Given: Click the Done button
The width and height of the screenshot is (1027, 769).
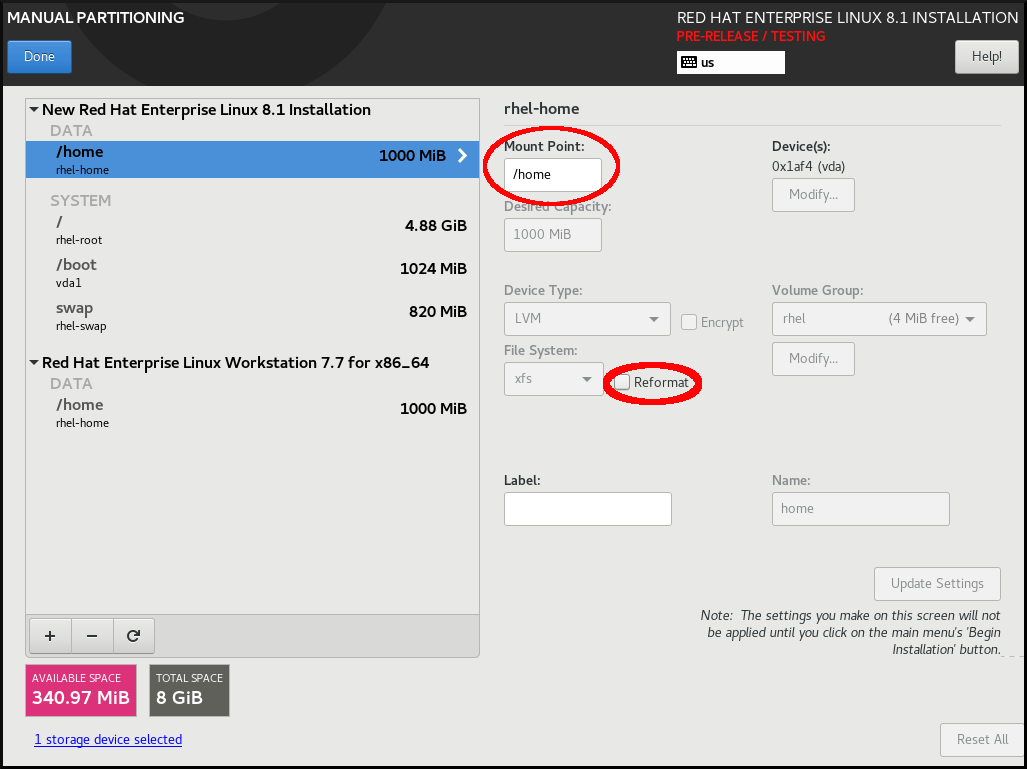Looking at the screenshot, I should 39,57.
